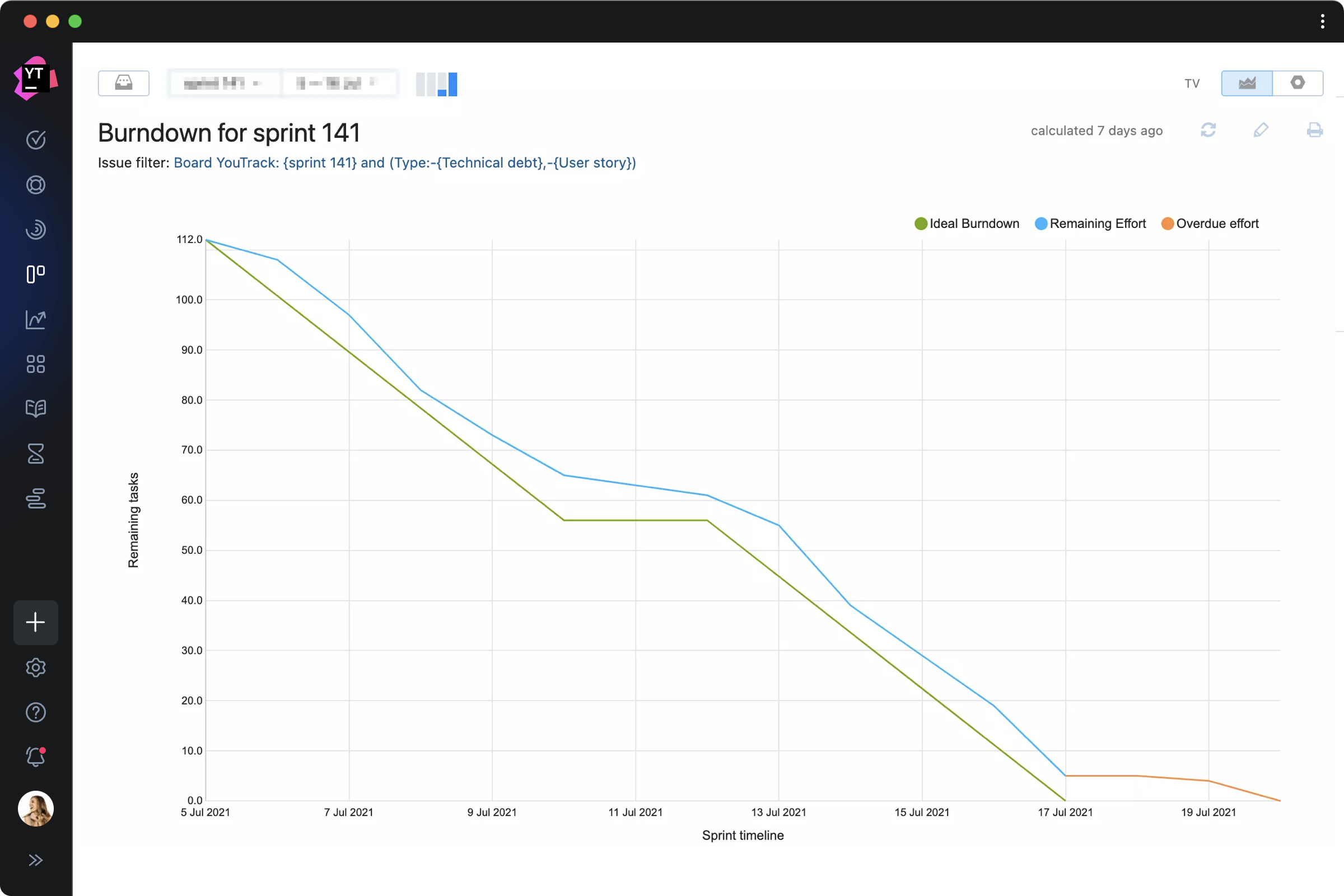The image size is (1344, 896).
Task: Click the print icon for burndown chart
Action: (x=1313, y=130)
